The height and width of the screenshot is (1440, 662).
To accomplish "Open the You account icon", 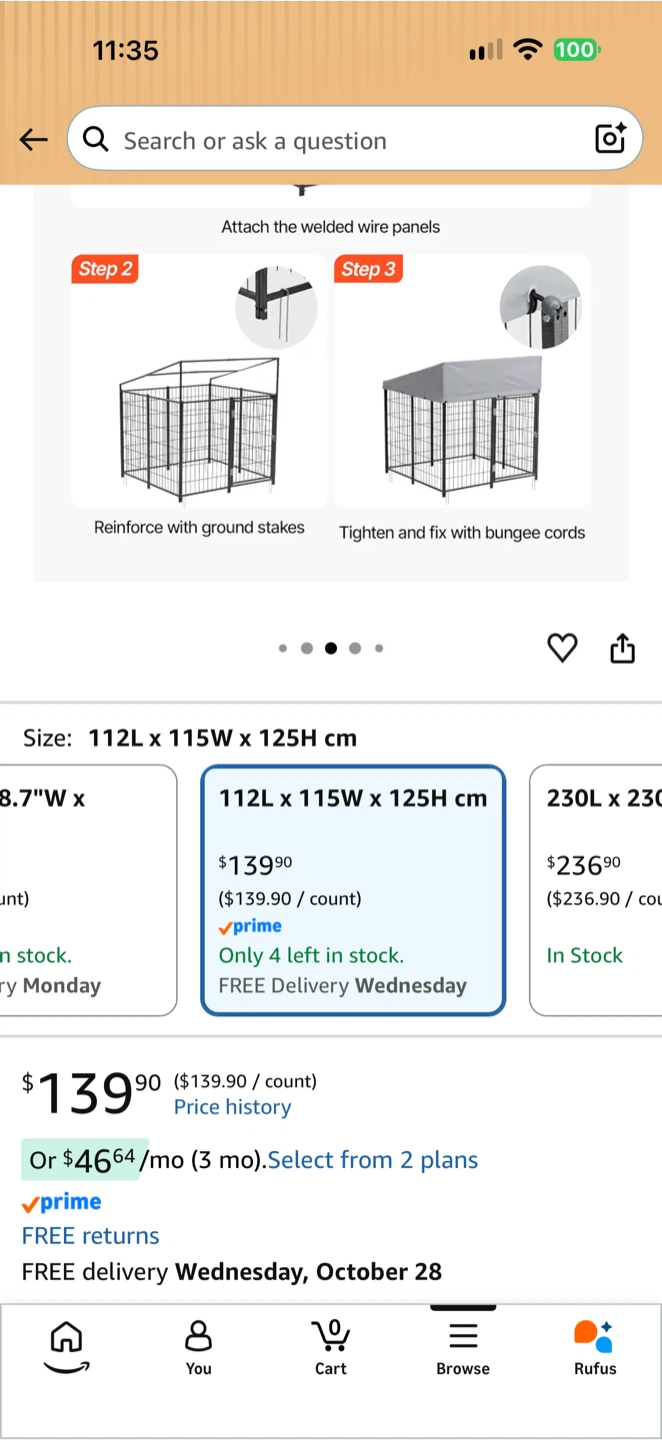I will point(198,1347).
